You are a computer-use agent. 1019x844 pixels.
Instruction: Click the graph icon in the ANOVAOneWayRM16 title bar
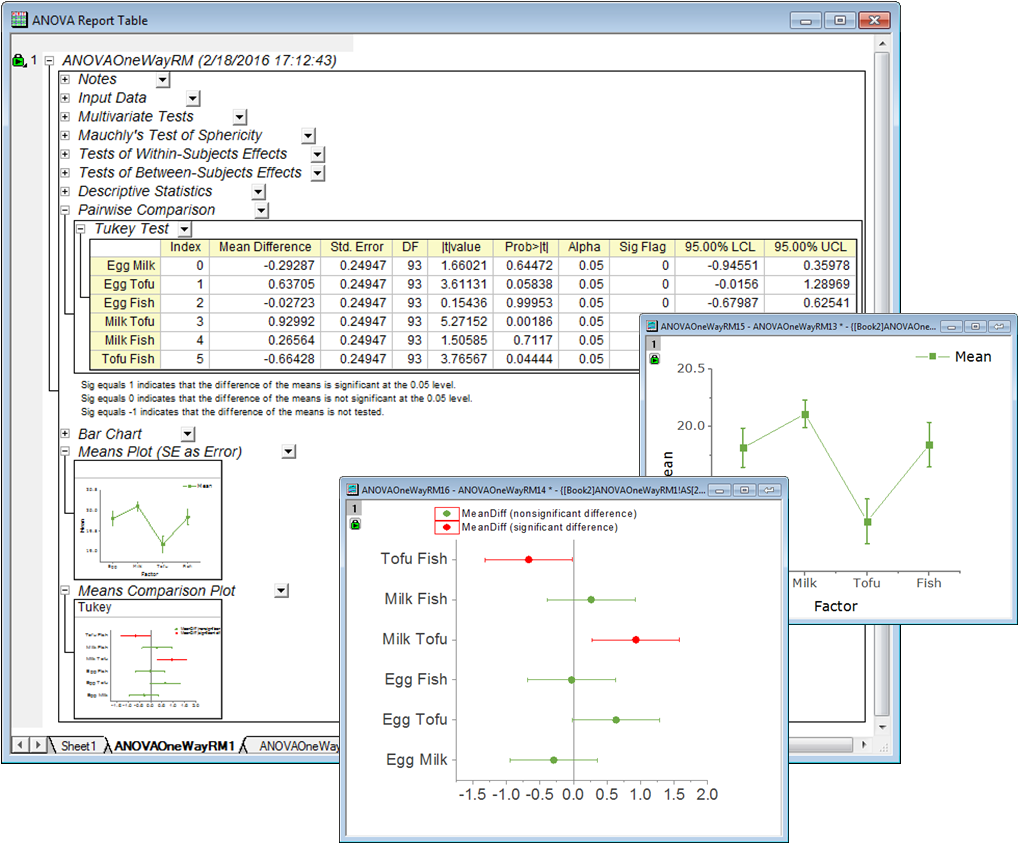350,489
